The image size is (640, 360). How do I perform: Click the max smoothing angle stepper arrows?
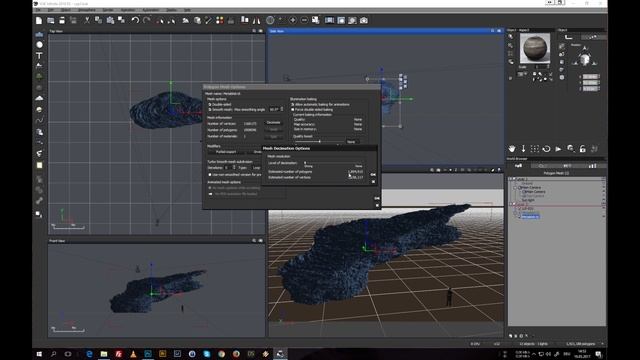(x=282, y=109)
